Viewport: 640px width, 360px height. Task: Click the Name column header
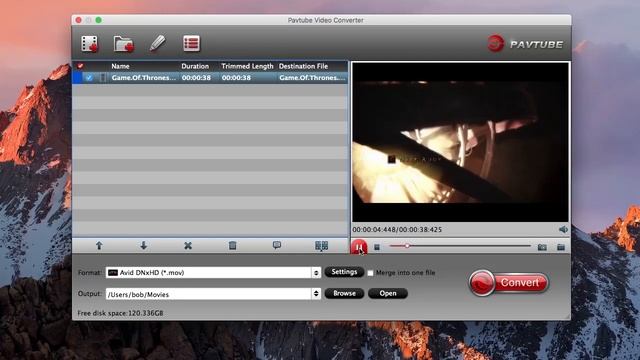tap(120, 66)
